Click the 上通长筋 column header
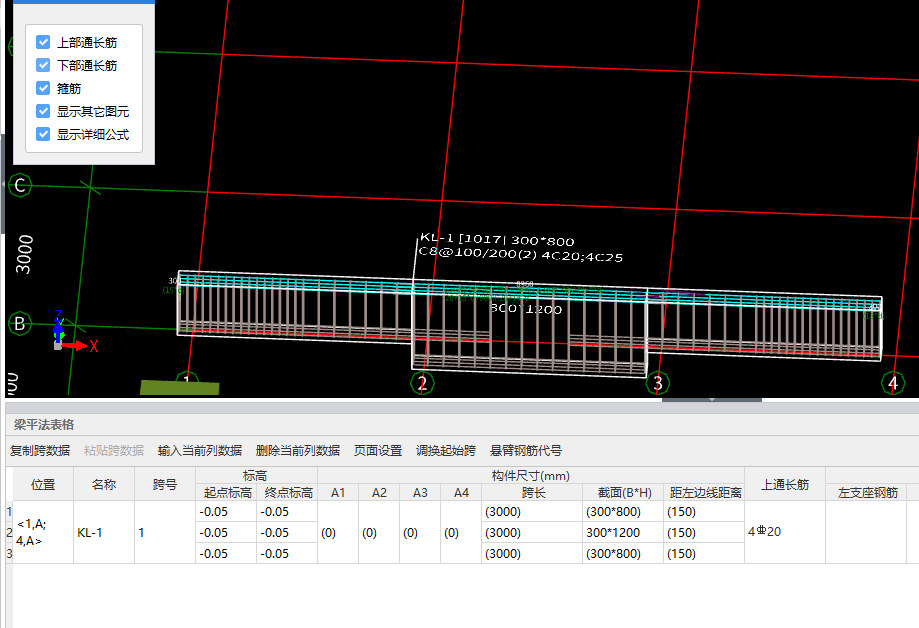The height and width of the screenshot is (628, 919). click(785, 484)
